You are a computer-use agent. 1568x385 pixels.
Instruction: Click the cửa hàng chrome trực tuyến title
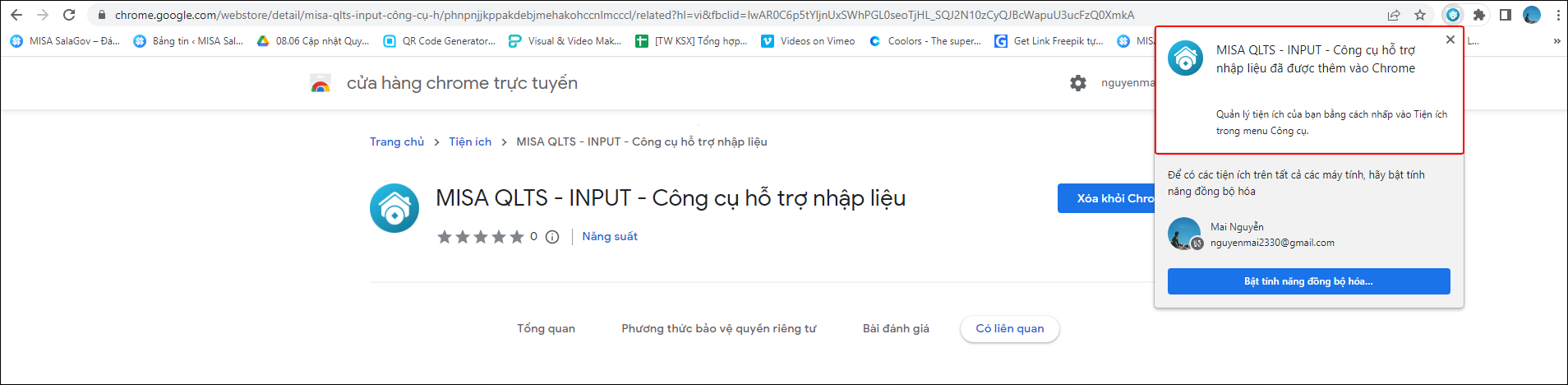[x=462, y=83]
